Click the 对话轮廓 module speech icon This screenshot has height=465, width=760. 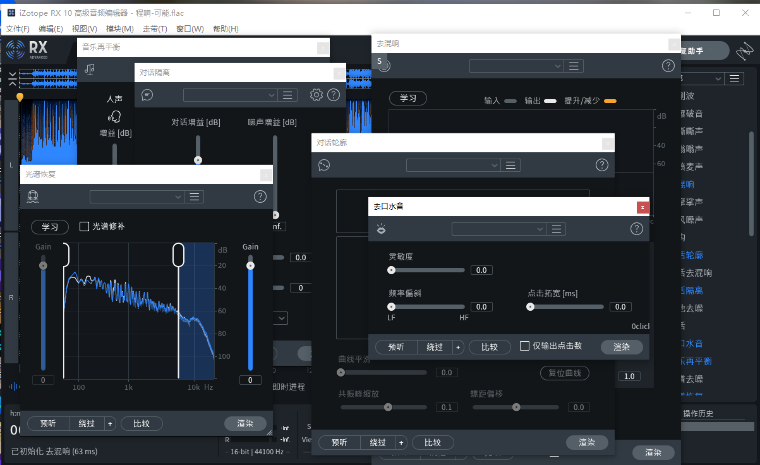[324, 165]
